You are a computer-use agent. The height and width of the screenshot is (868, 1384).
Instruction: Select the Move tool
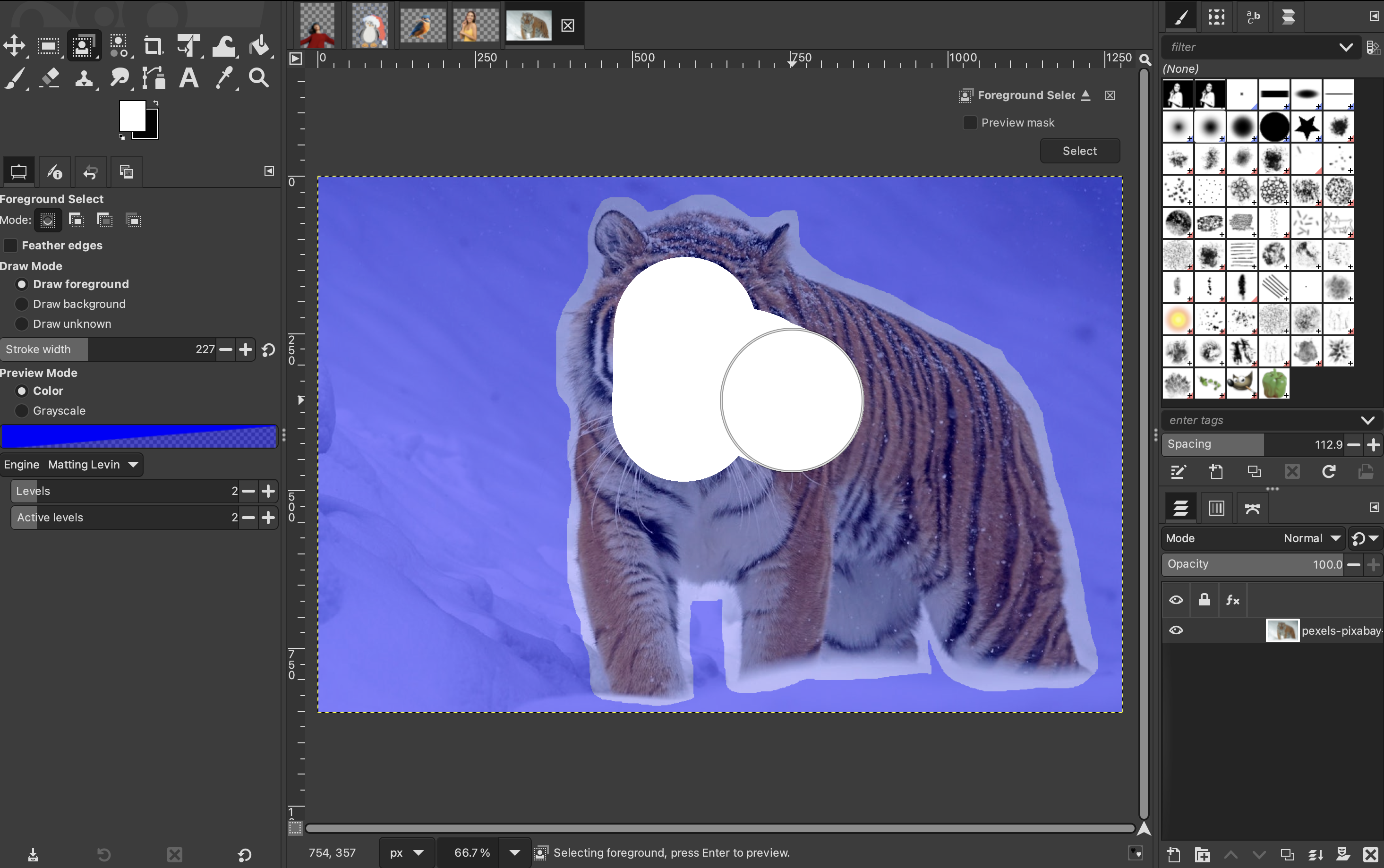[14, 46]
